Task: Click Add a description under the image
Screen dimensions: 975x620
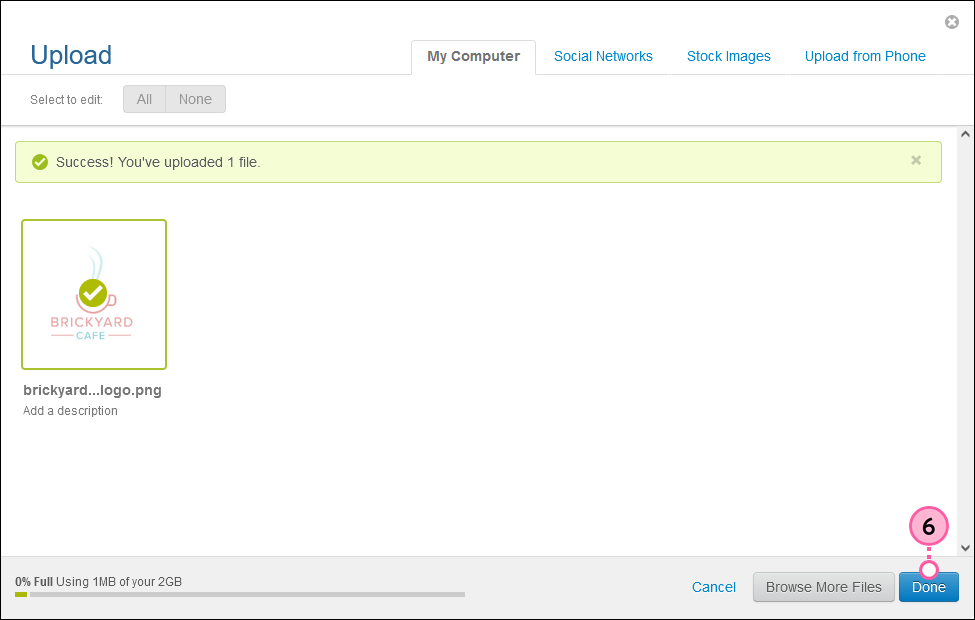Action: coord(70,411)
